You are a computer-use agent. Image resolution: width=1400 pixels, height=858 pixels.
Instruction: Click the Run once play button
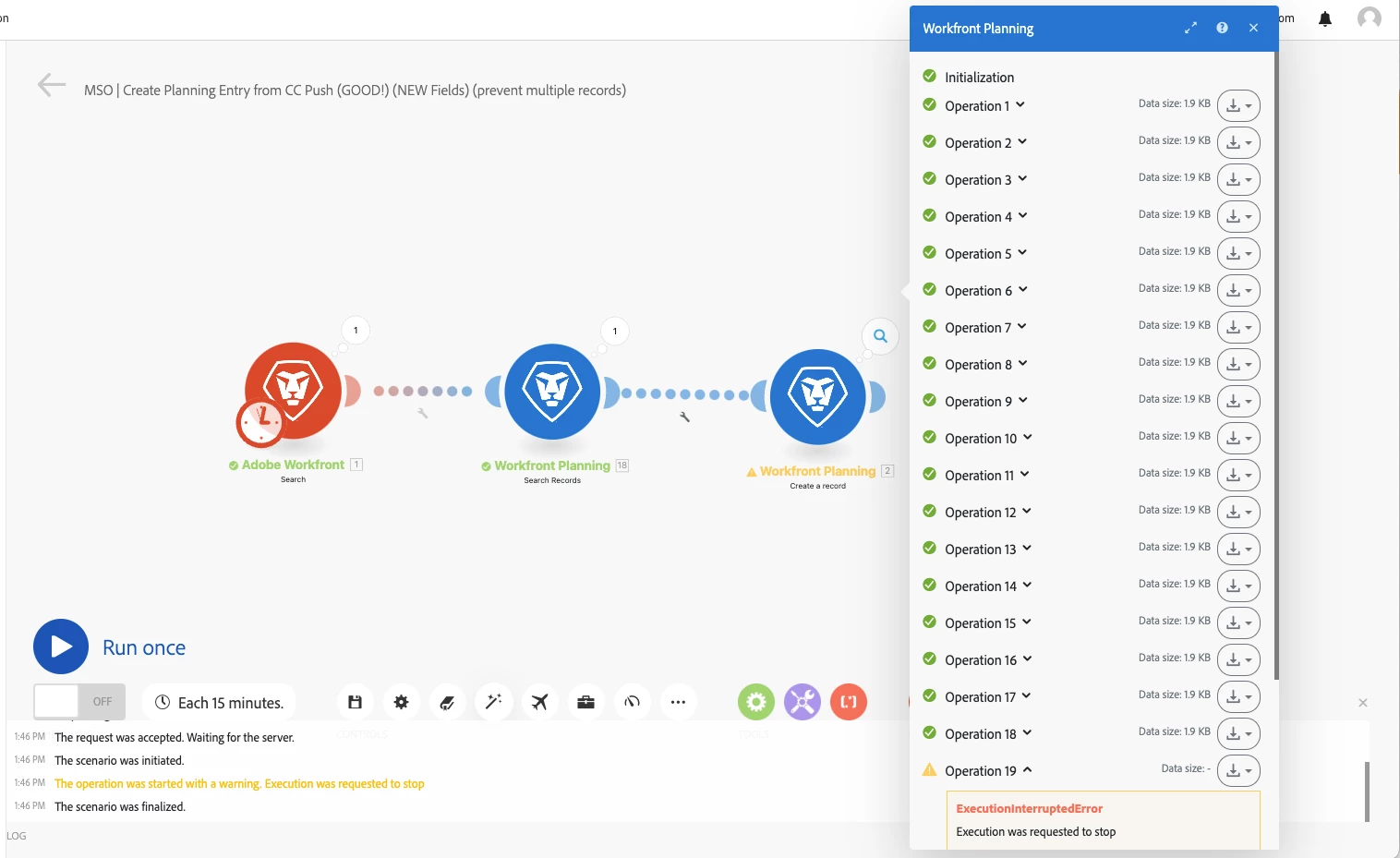tap(61, 647)
